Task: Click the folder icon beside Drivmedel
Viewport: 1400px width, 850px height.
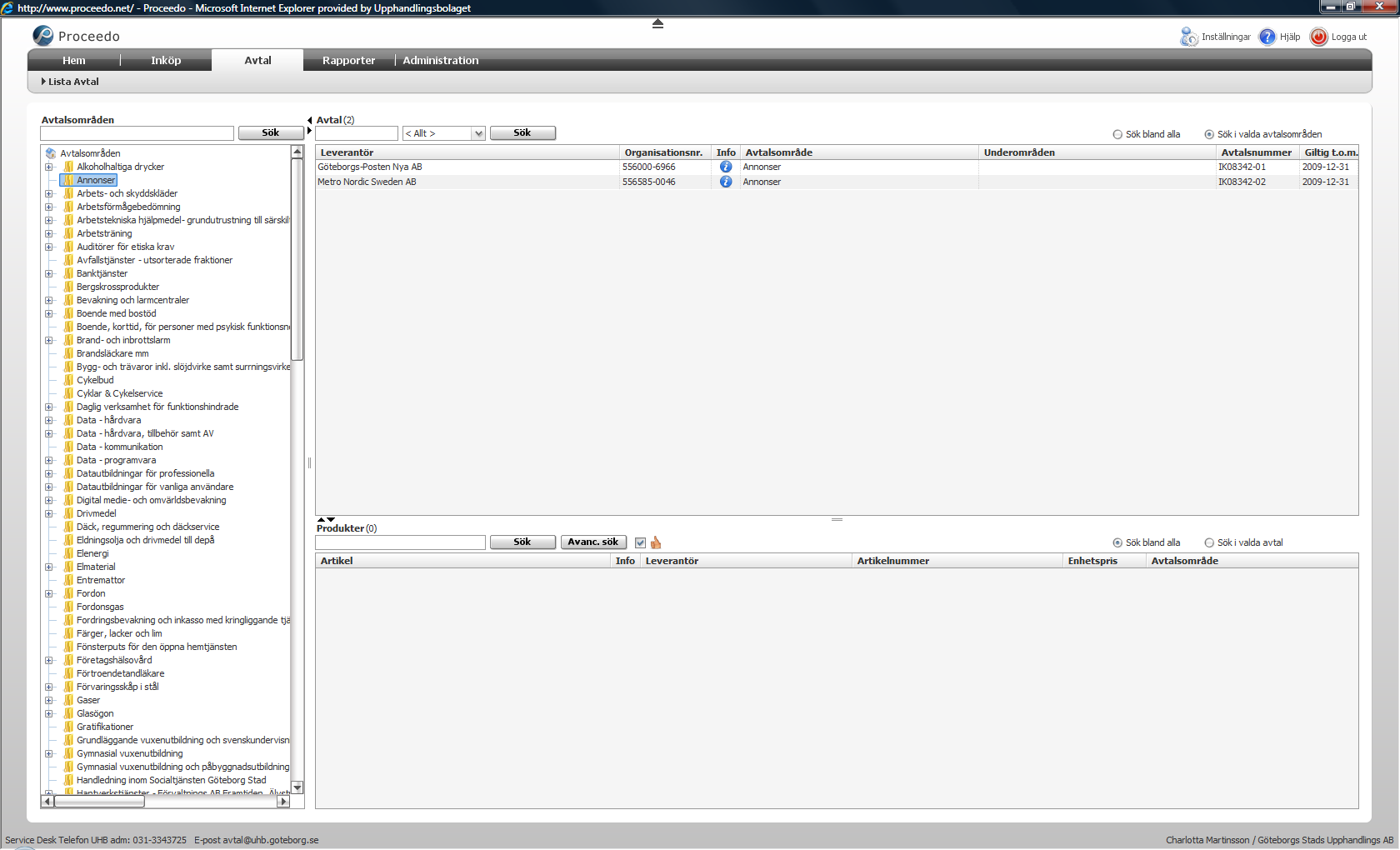Action: click(x=68, y=513)
